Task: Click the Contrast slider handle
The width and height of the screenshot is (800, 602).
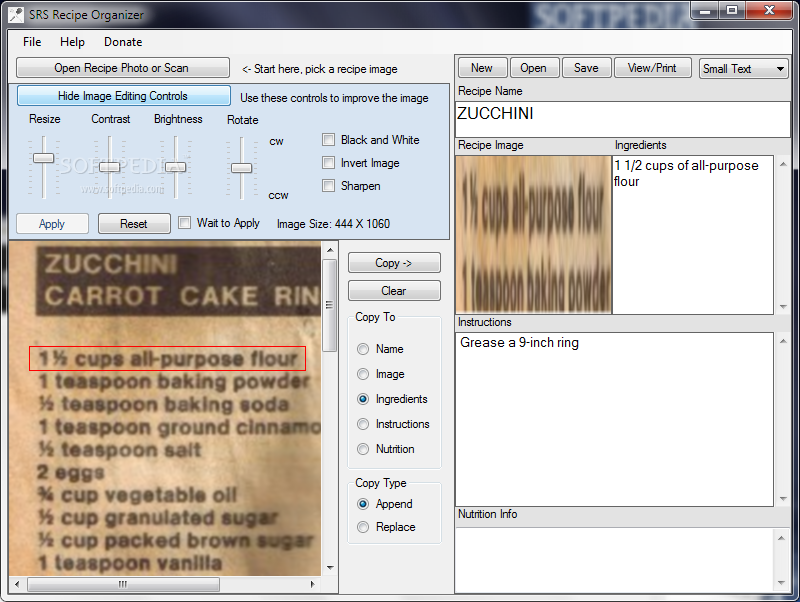Action: [x=109, y=167]
